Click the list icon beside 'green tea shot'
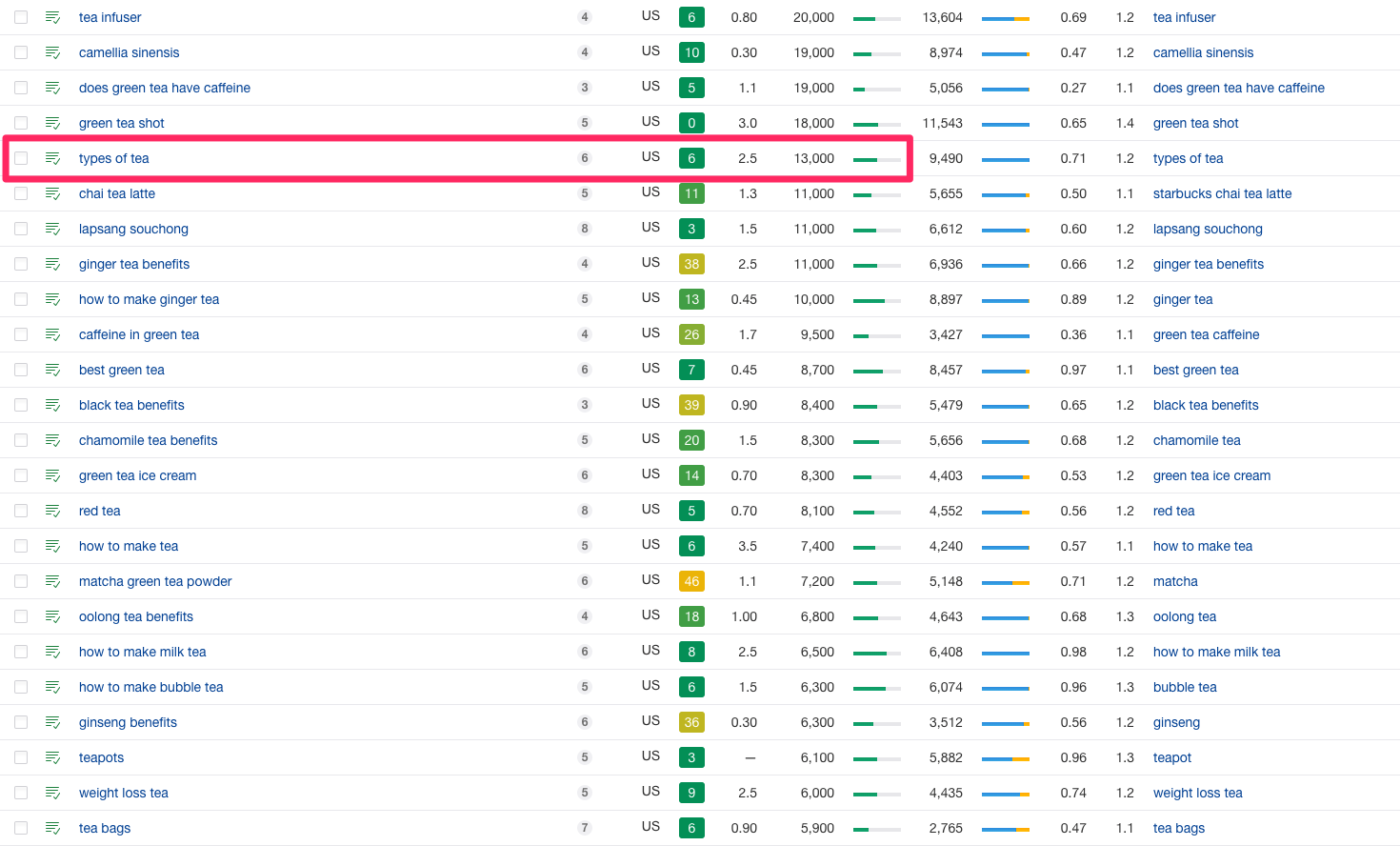1400x846 pixels. coord(53,123)
